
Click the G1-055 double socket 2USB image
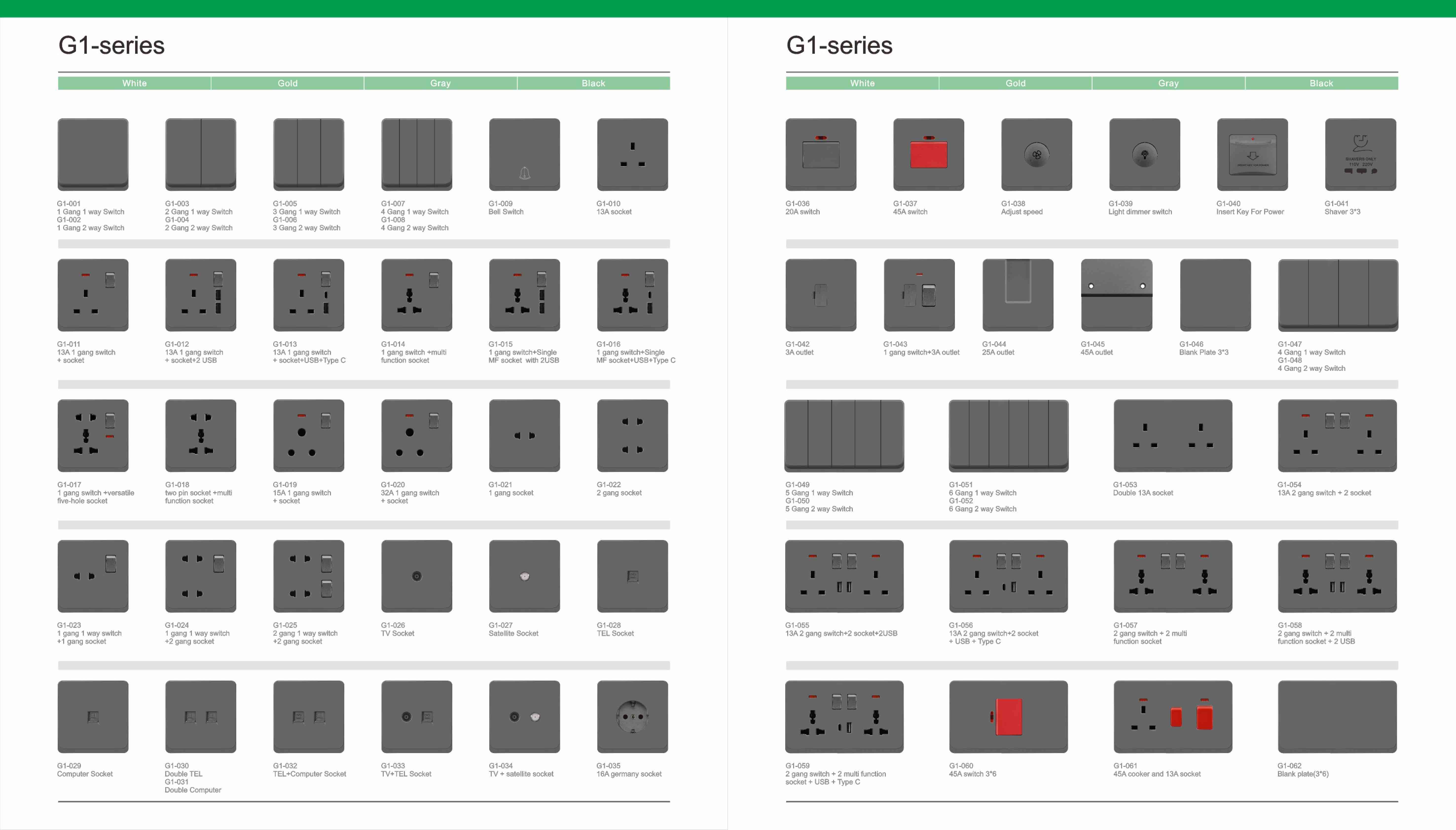pyautogui.click(x=844, y=576)
